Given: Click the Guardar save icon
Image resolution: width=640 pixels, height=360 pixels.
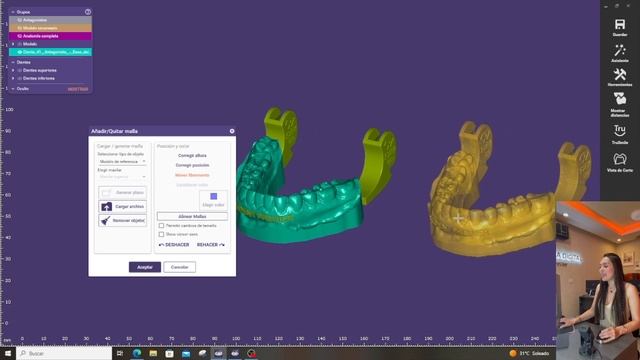Looking at the screenshot, I should 620,24.
